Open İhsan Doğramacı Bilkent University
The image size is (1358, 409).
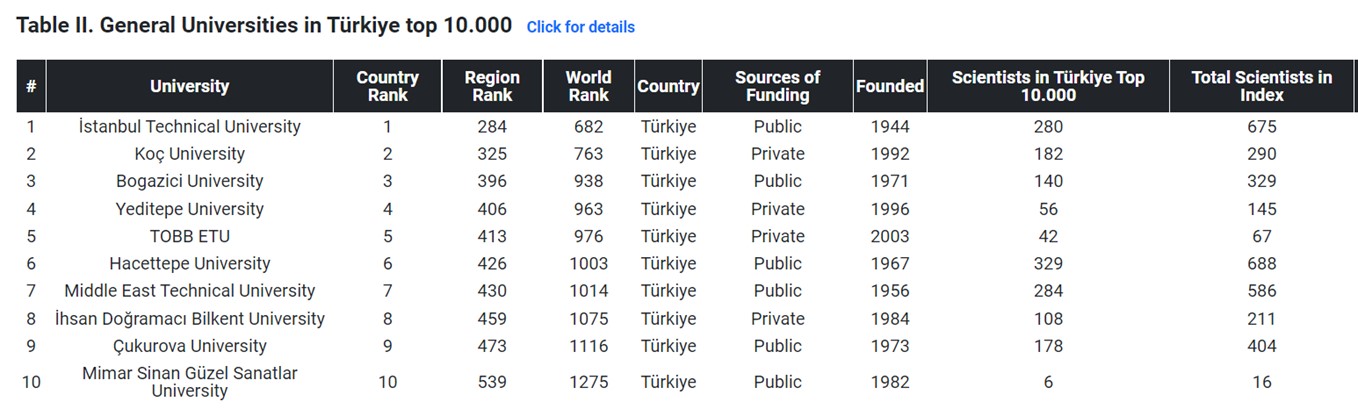point(190,318)
